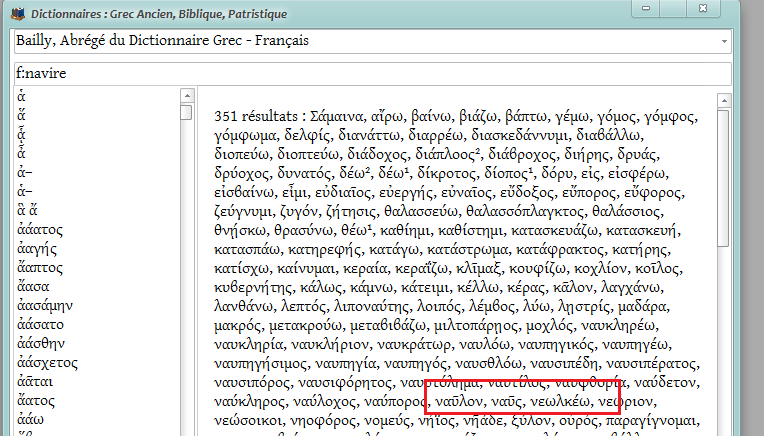Select ἀάσχετος in the word list
764x436 pixels.
47,363
